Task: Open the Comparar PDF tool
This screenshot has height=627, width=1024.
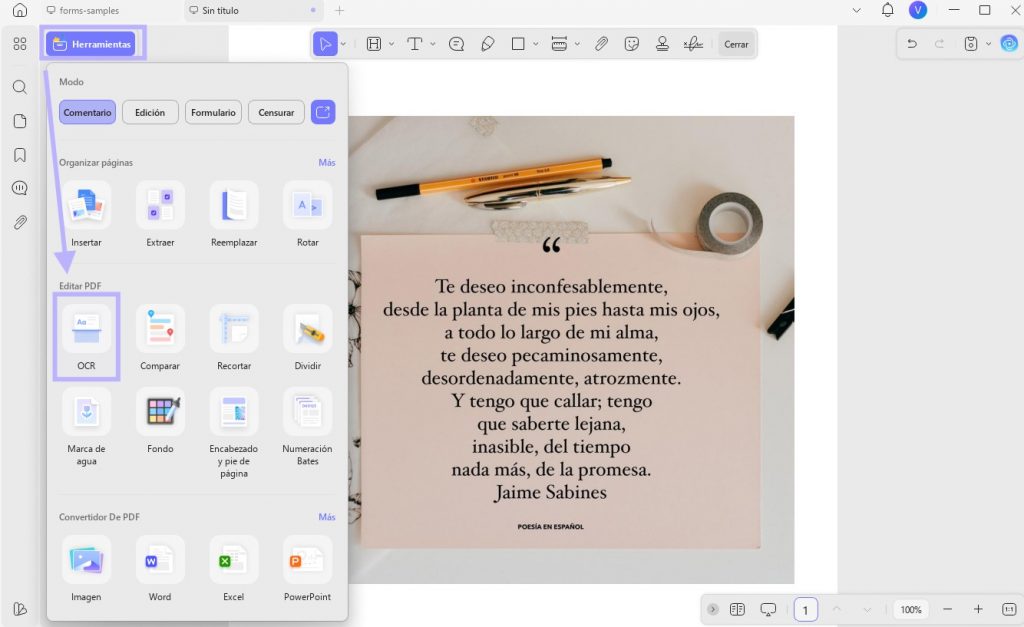Action: pos(160,337)
